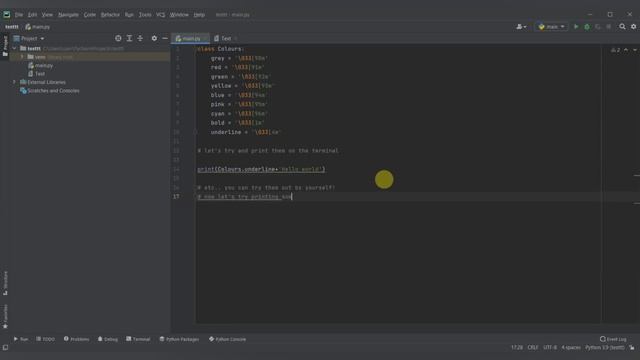Switch to the Text editor tab

pyautogui.click(x=223, y=38)
